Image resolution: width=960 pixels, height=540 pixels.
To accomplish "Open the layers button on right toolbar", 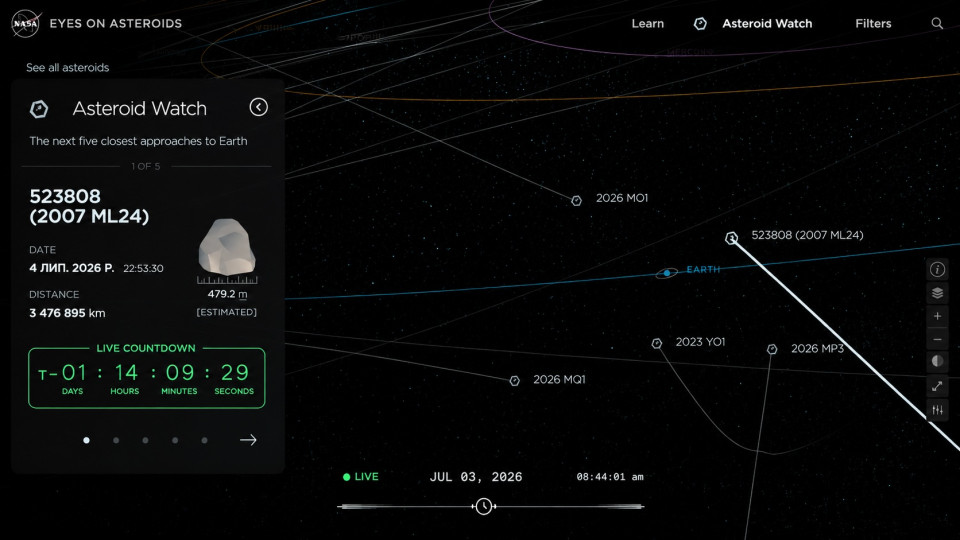I will point(937,293).
